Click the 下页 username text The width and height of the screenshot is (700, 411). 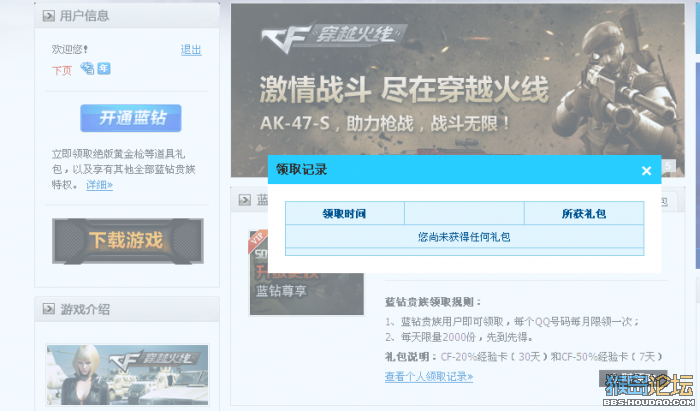pyautogui.click(x=62, y=71)
